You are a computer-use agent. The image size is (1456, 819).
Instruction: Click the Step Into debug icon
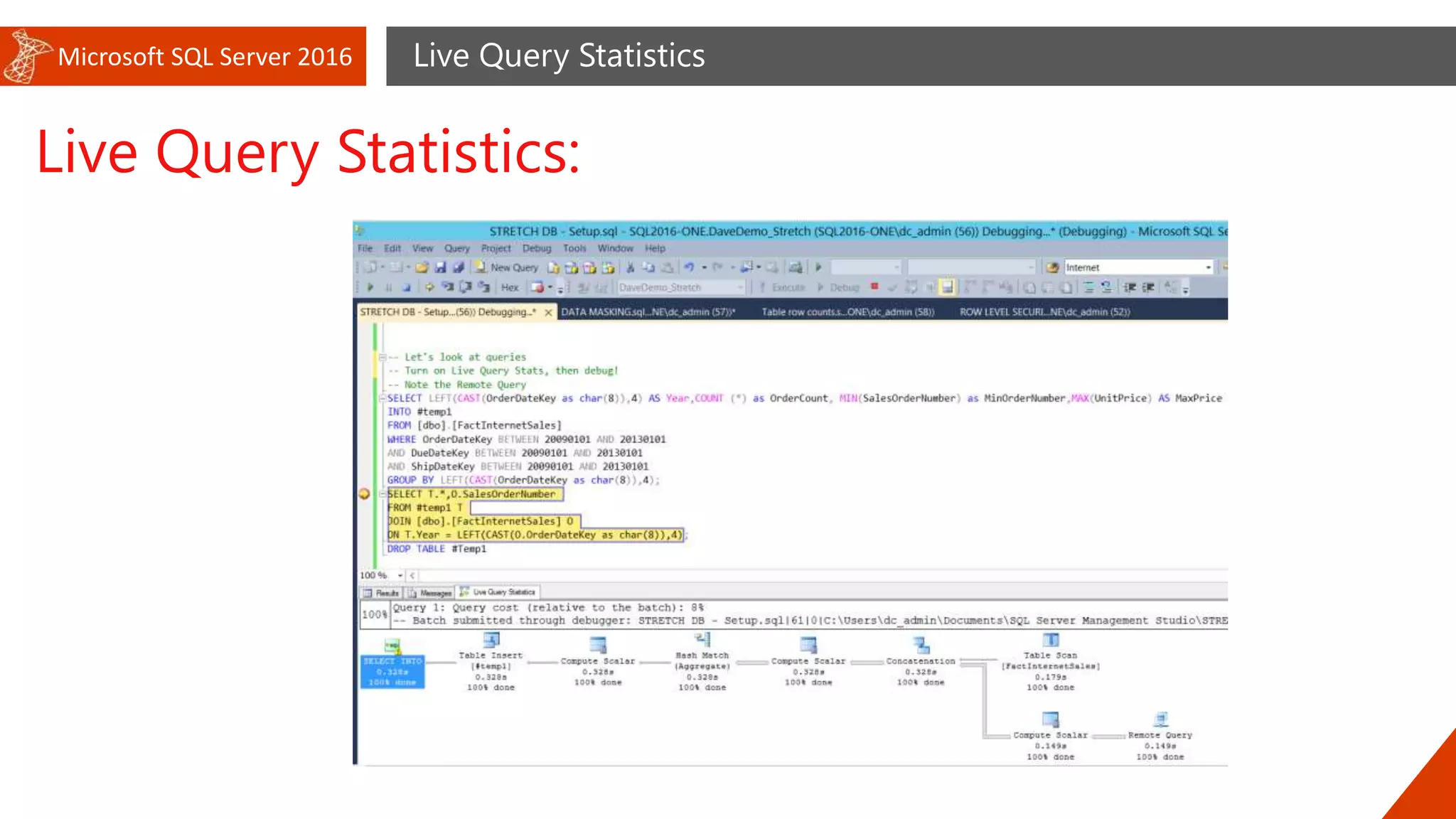[447, 287]
